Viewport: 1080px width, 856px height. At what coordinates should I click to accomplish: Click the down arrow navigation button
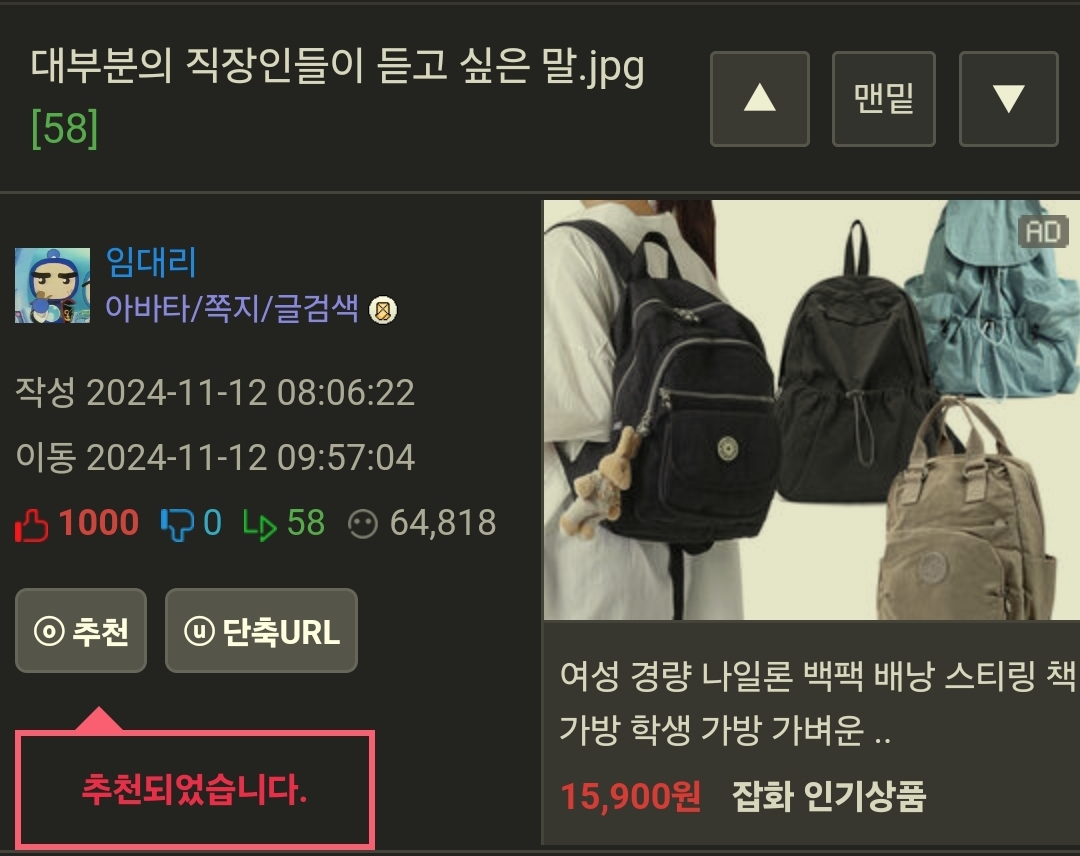coord(1008,99)
